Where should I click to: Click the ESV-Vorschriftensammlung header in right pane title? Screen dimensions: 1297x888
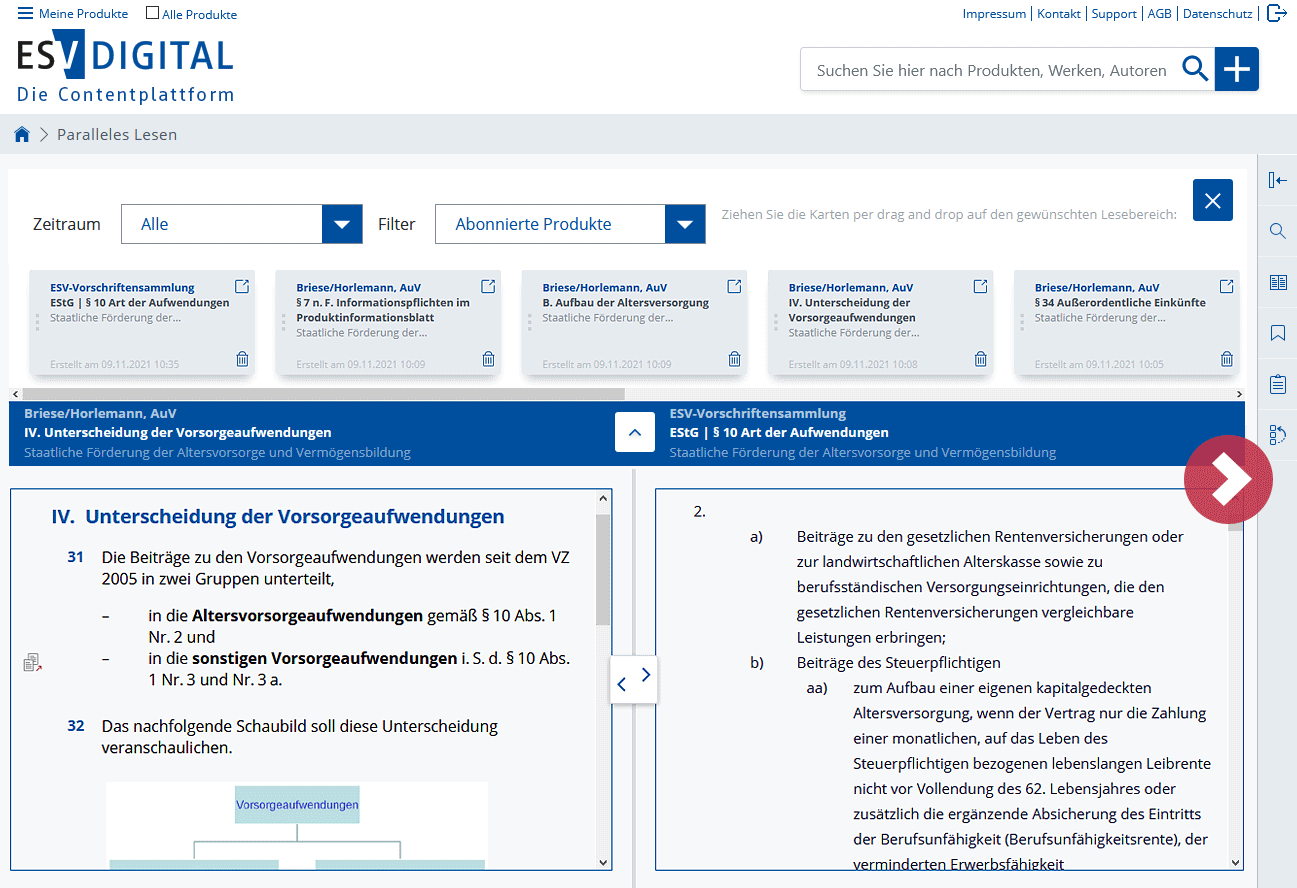[x=758, y=413]
